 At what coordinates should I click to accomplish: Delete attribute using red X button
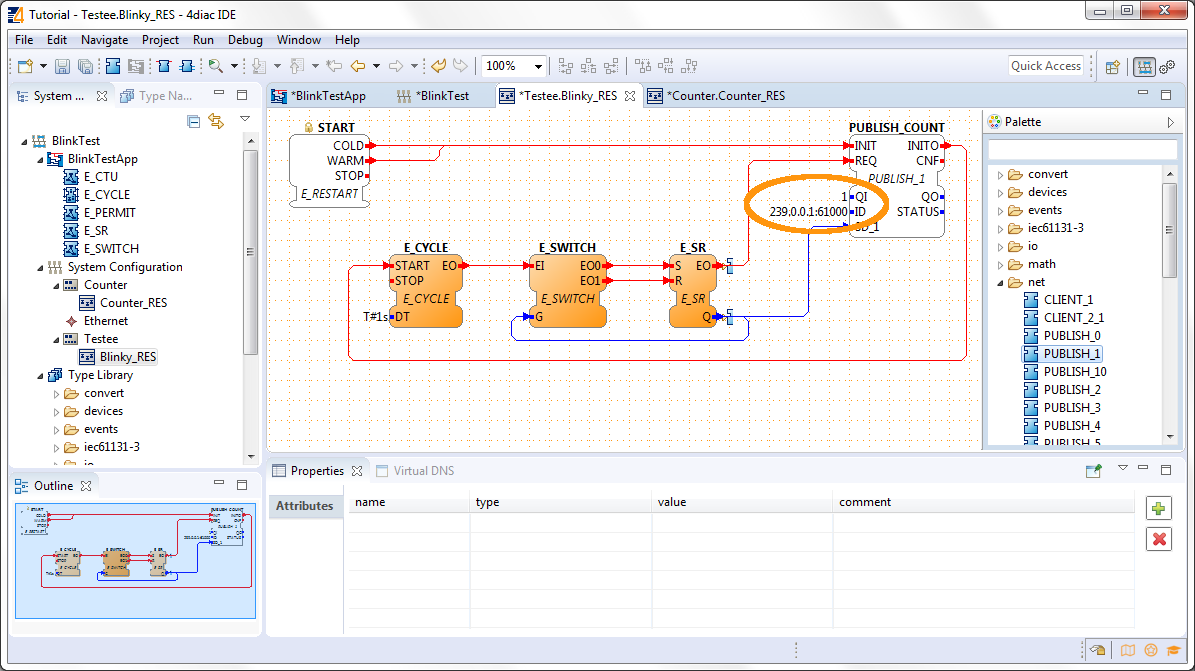tap(1158, 538)
